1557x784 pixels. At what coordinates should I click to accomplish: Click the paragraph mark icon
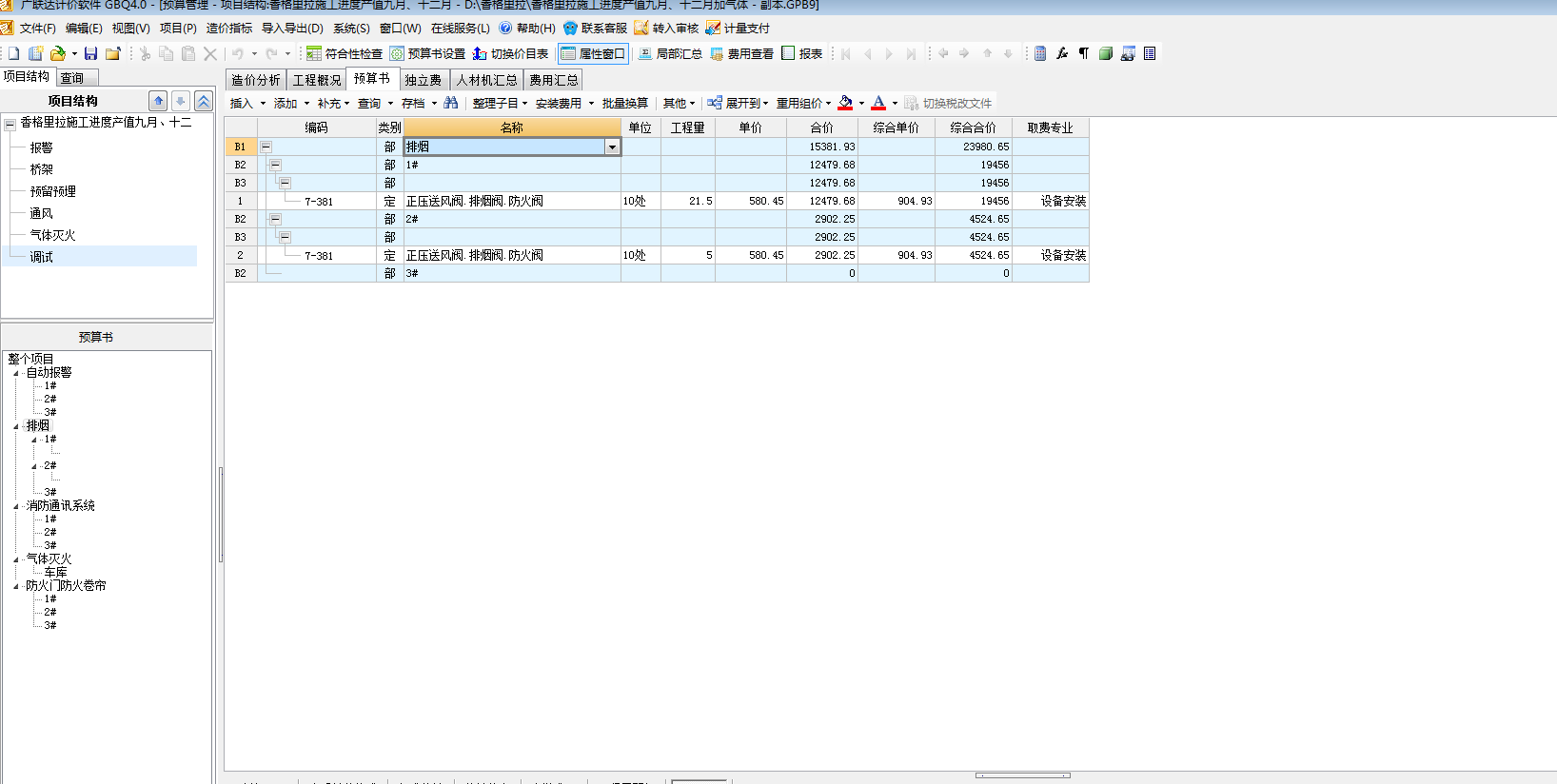click(1084, 54)
